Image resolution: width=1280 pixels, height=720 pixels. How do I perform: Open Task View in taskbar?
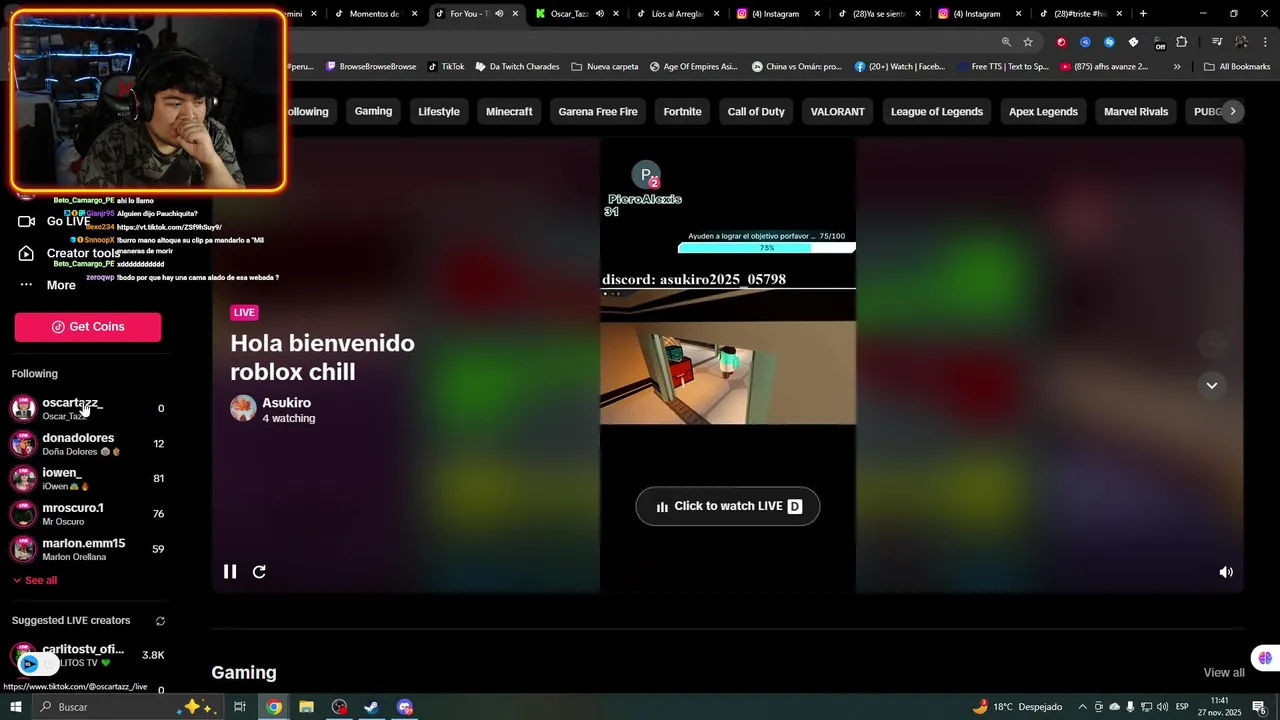240,707
